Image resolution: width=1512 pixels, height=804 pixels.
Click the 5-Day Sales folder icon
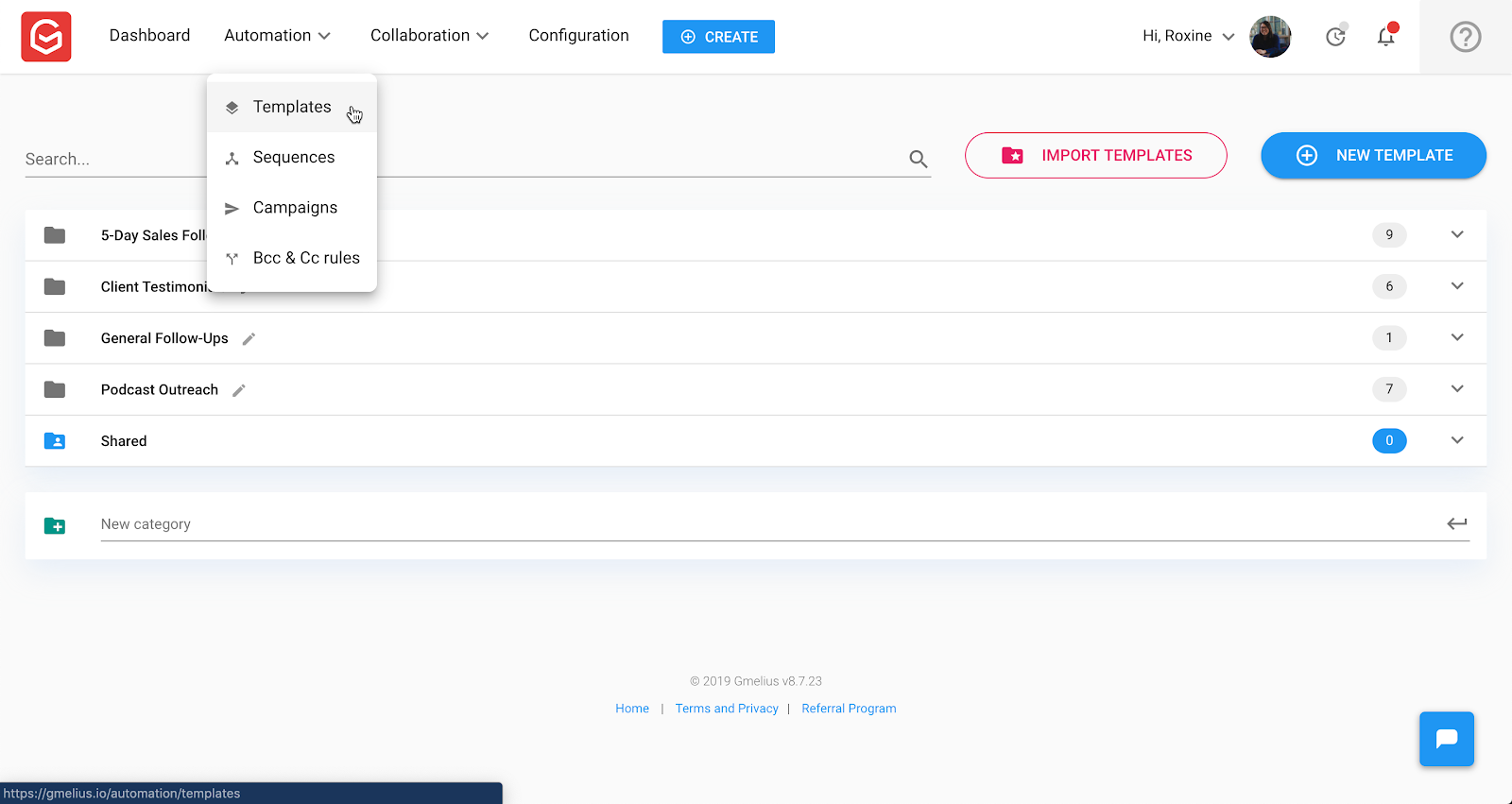tap(55, 235)
